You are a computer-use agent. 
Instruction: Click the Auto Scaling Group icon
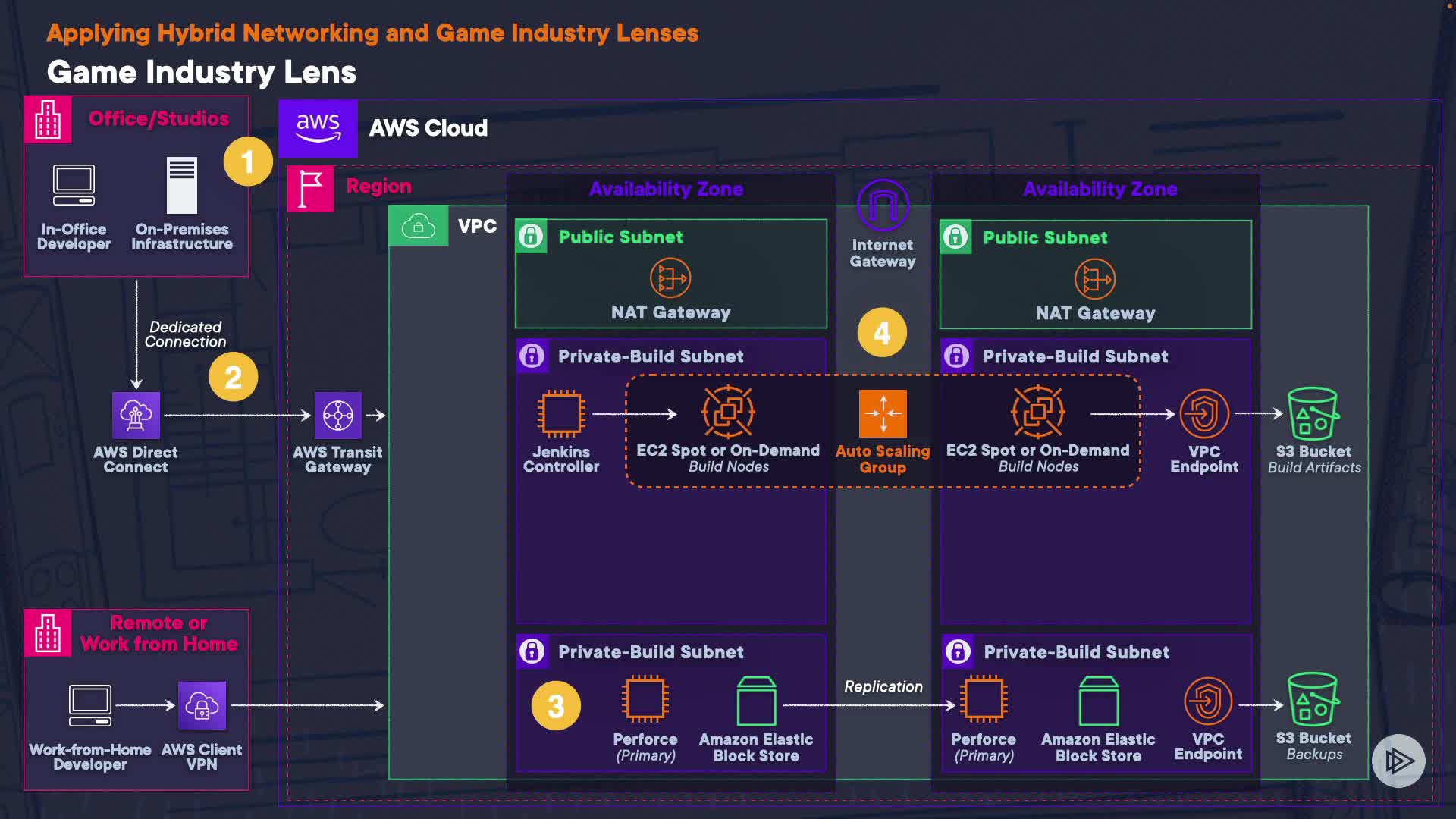point(883,413)
